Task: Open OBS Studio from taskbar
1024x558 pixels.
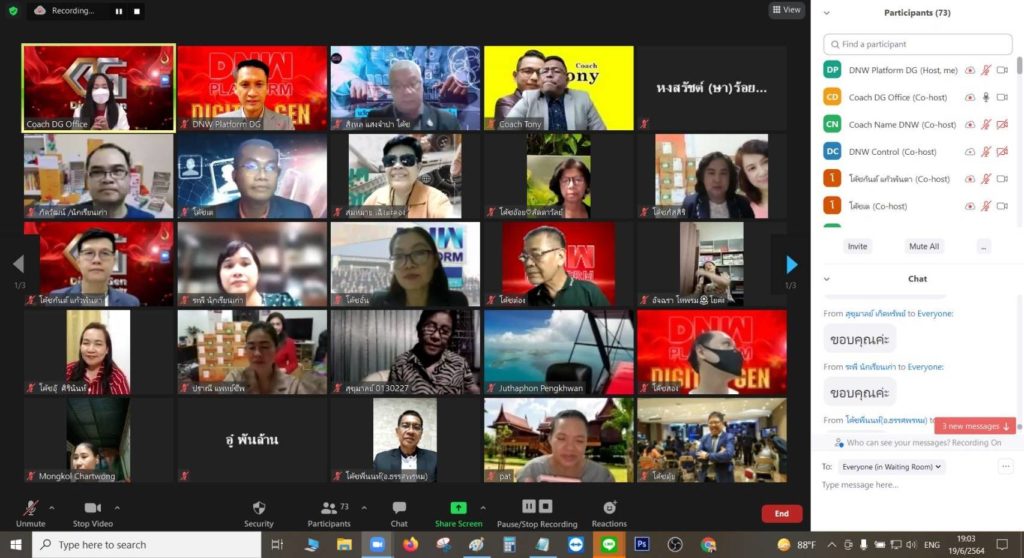Action: (675, 545)
